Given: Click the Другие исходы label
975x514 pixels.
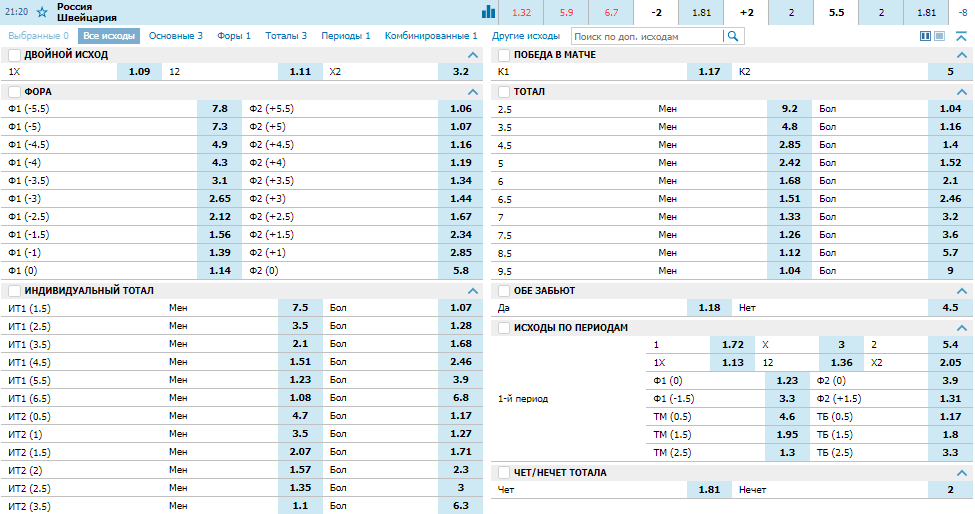Looking at the screenshot, I should tap(525, 36).
